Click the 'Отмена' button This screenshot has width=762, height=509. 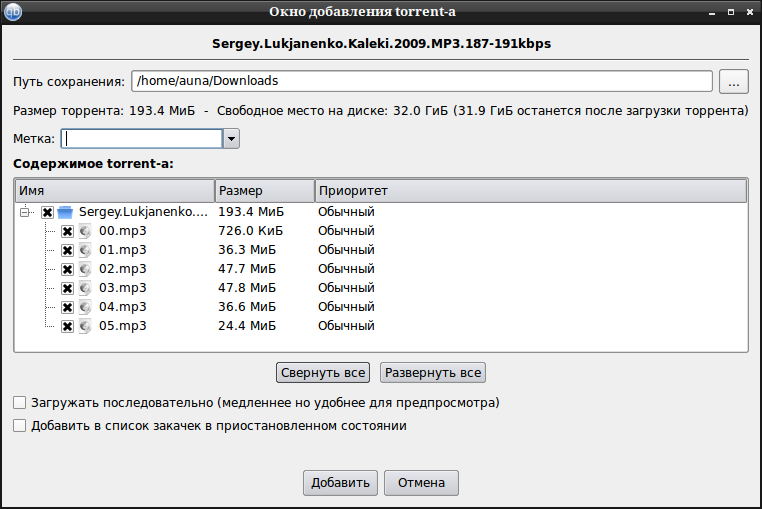[421, 483]
